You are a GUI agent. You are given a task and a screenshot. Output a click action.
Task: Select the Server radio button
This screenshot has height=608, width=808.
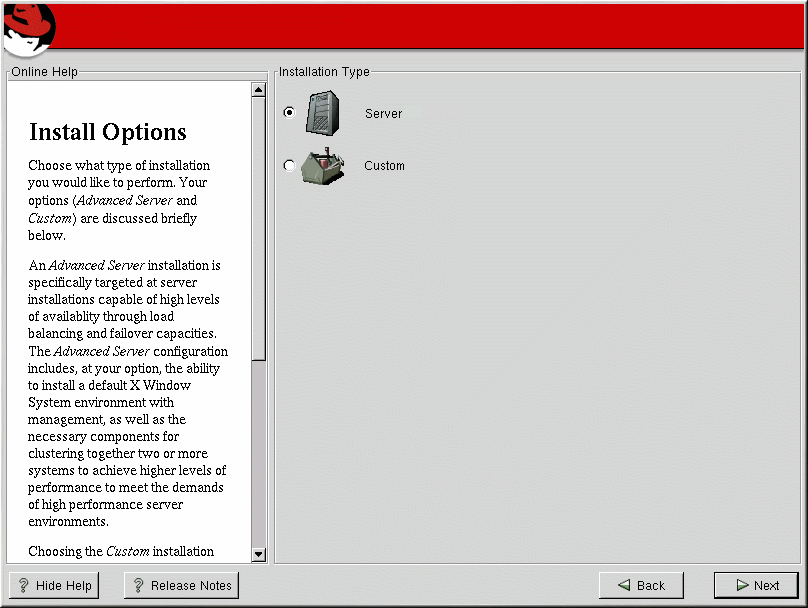pyautogui.click(x=290, y=112)
